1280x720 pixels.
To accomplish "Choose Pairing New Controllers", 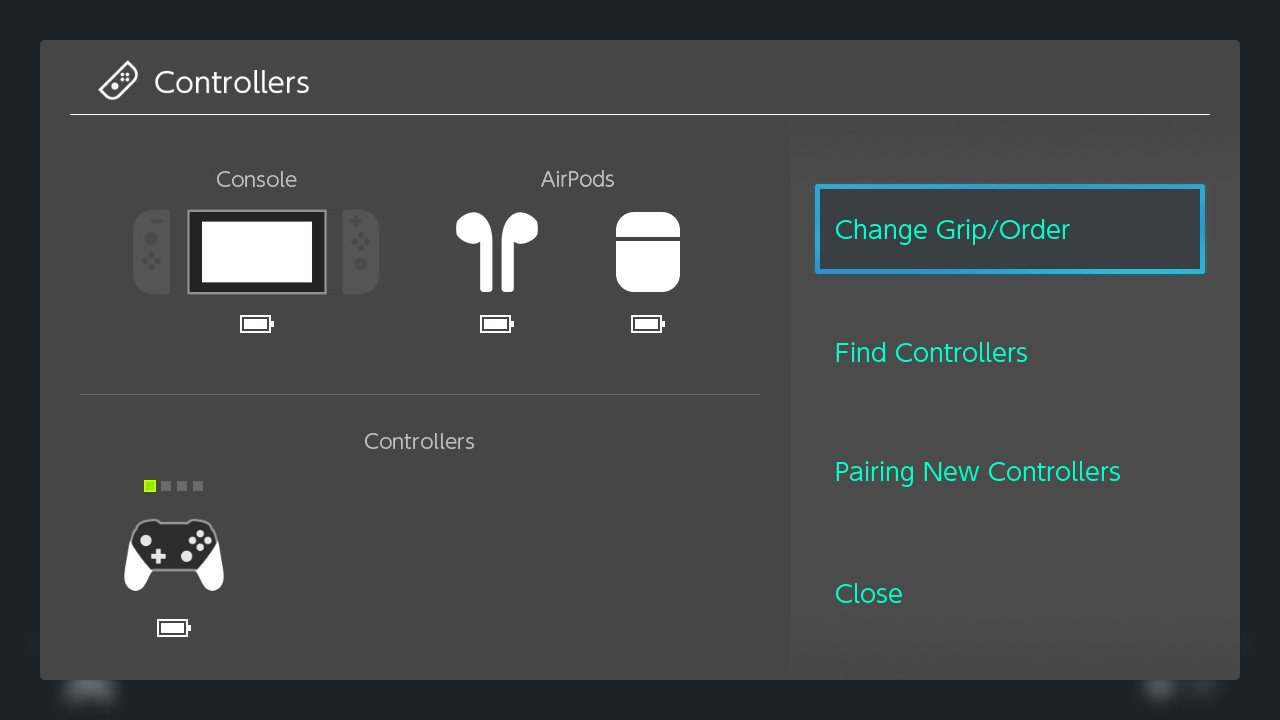I will coord(977,471).
